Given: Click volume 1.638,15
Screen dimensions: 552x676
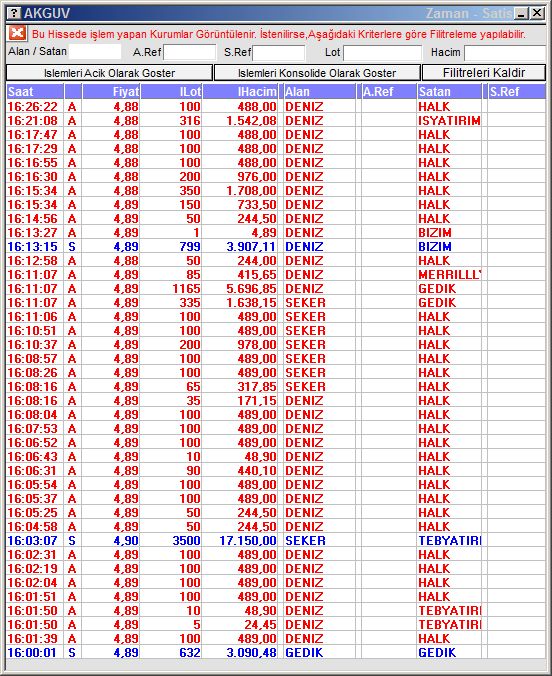Looking at the screenshot, I should (x=251, y=303).
